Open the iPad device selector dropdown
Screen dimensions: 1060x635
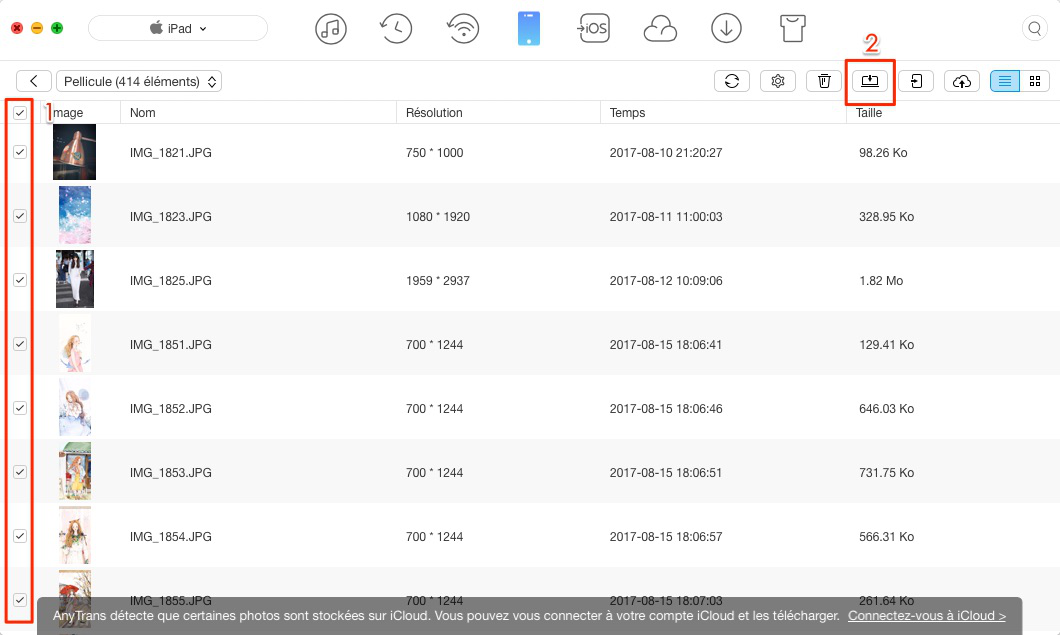pyautogui.click(x=178, y=28)
